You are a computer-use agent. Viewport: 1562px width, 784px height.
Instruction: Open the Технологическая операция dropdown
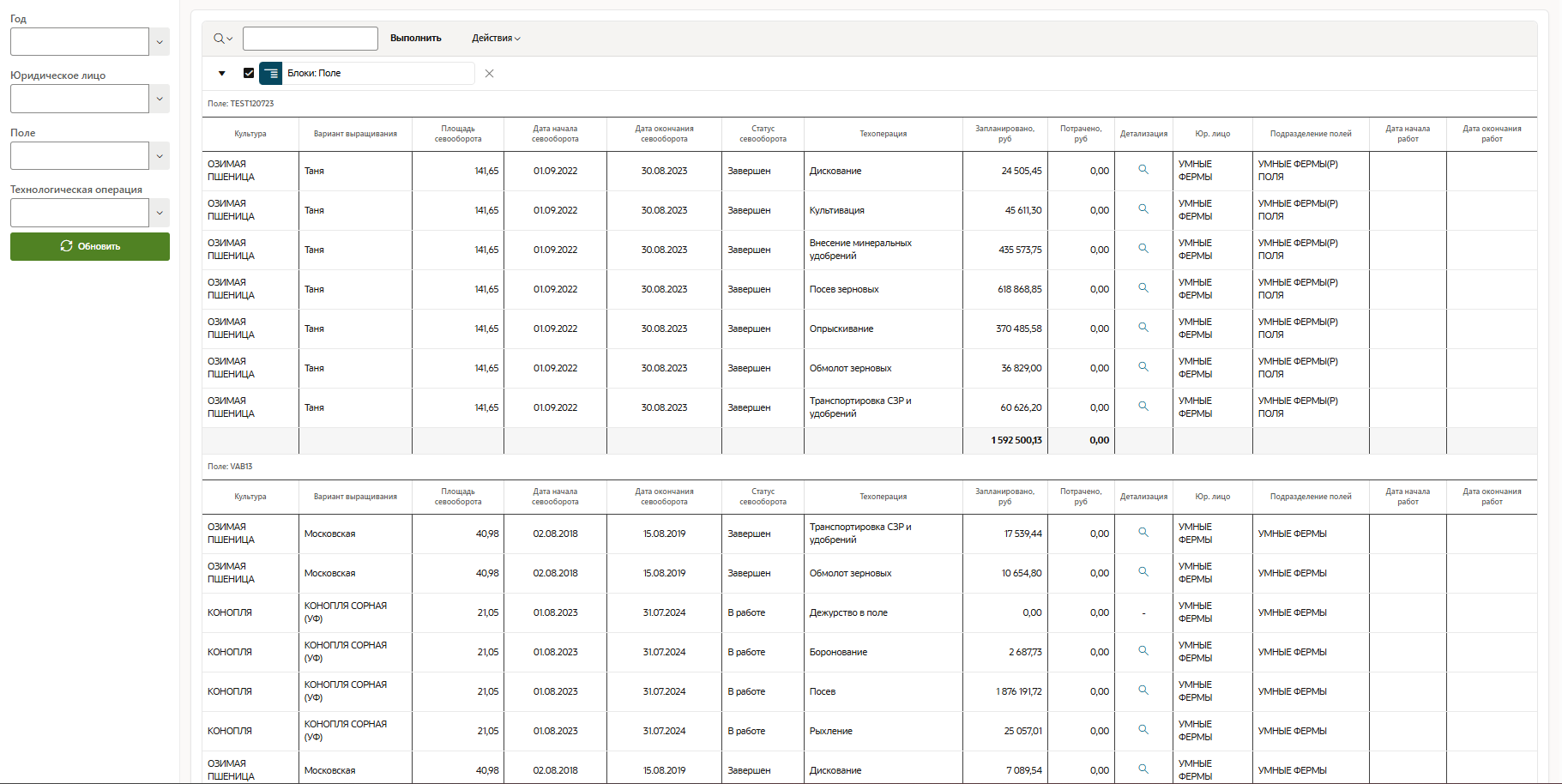[x=160, y=213]
